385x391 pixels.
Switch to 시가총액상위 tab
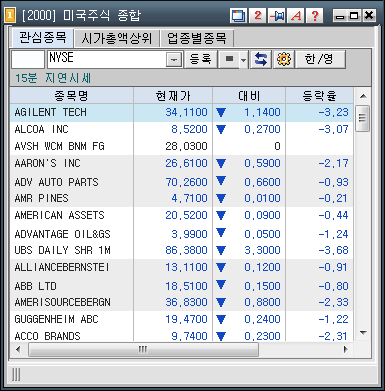click(x=116, y=38)
